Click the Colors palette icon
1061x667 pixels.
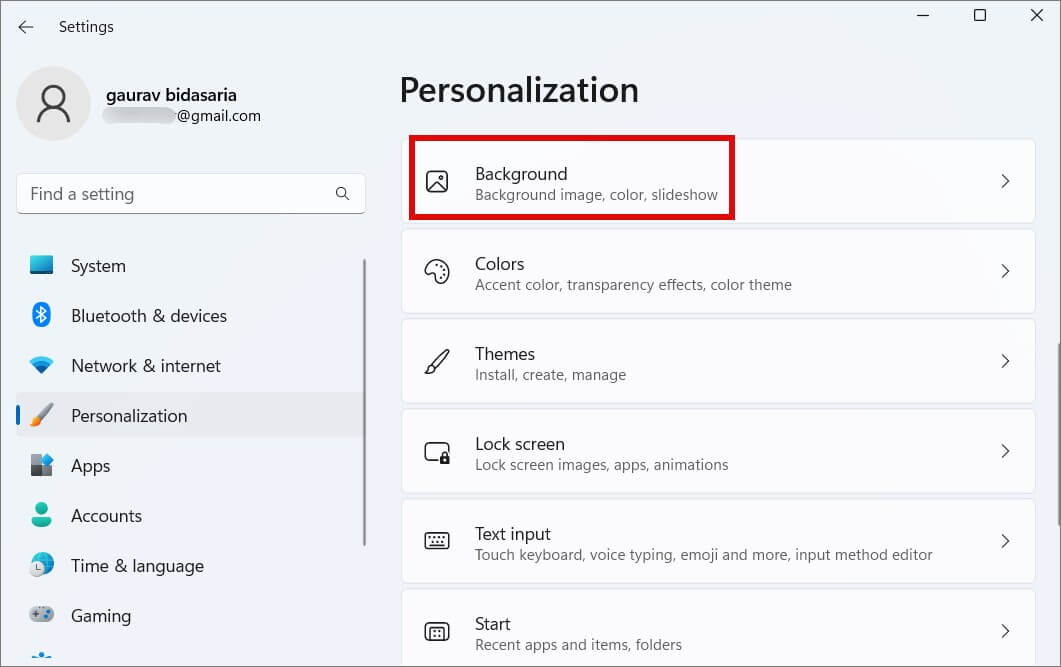tap(437, 272)
